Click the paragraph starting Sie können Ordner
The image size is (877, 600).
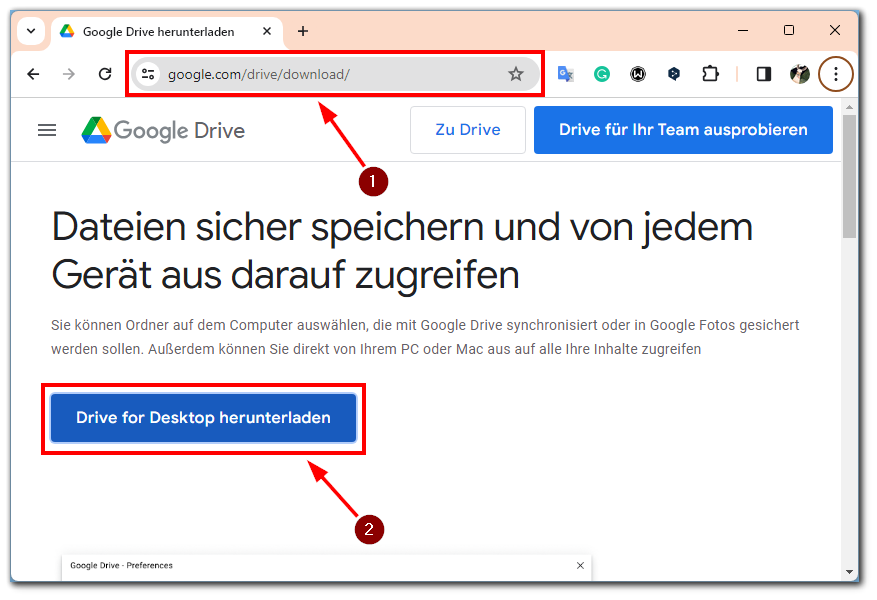pyautogui.click(x=425, y=337)
